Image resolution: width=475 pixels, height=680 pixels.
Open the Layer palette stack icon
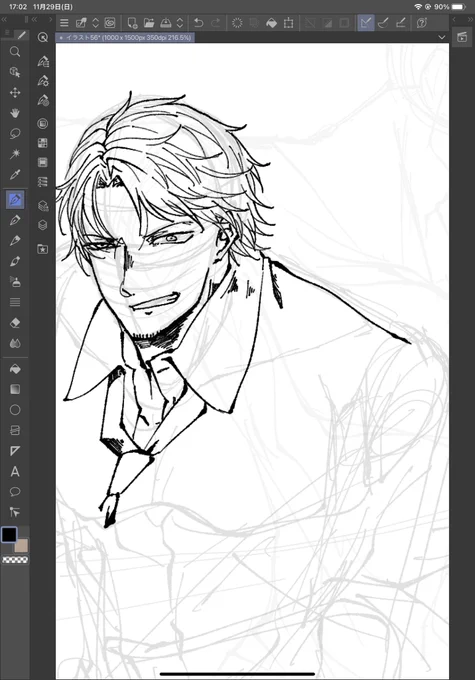[43, 225]
